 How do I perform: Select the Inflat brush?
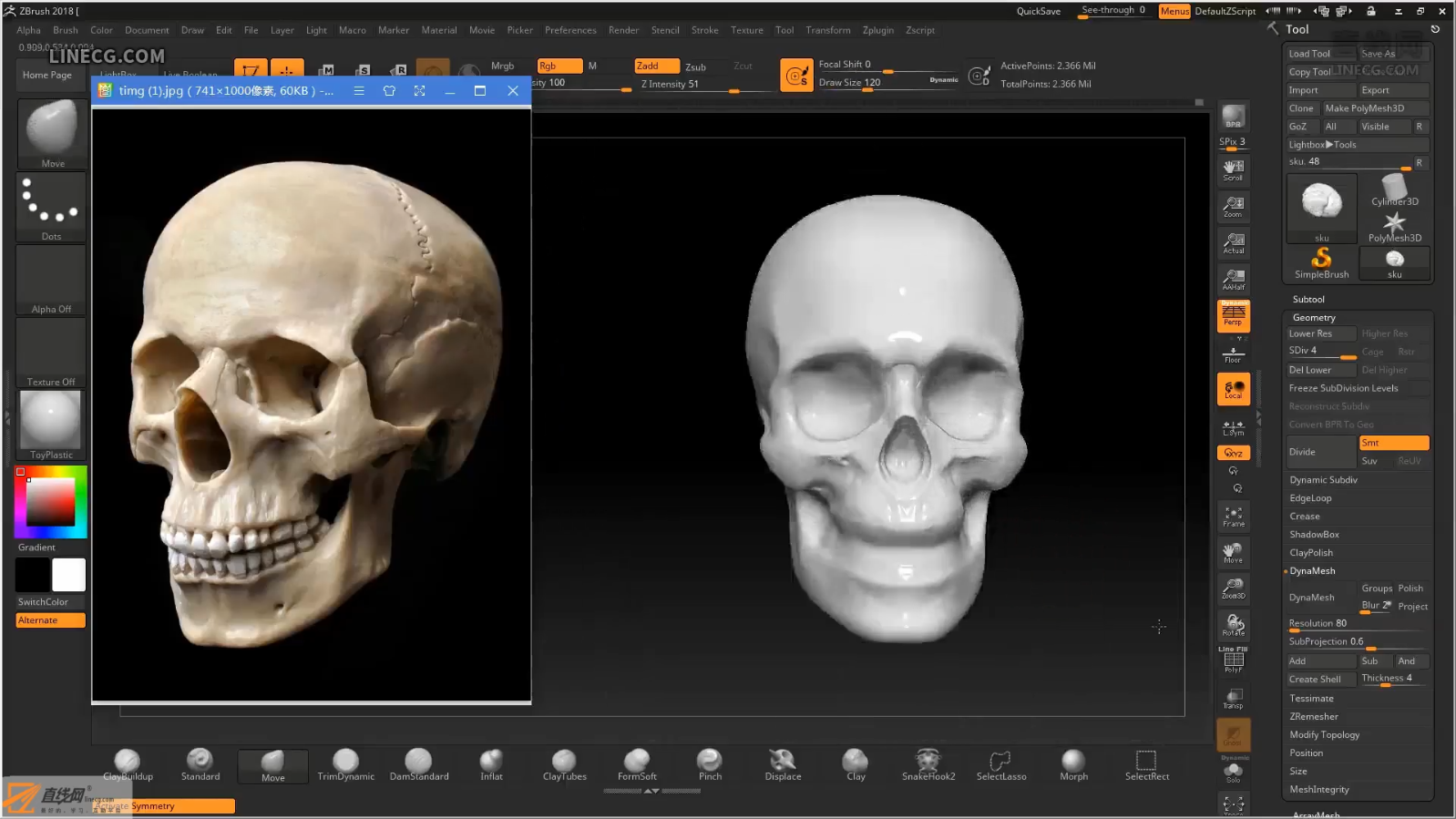click(491, 765)
